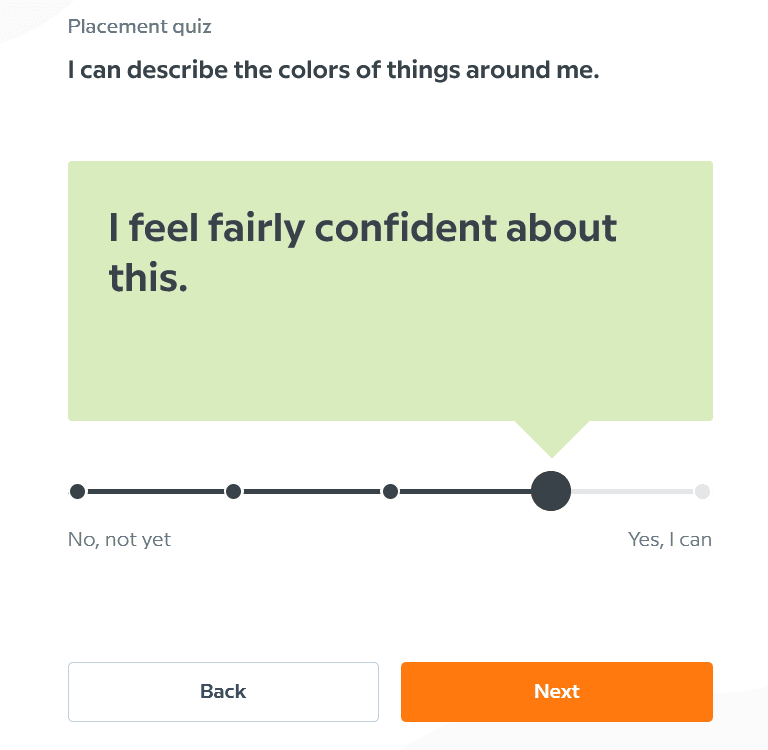This screenshot has width=768, height=750.
Task: Click the question about describing colors
Action: pyautogui.click(x=333, y=71)
